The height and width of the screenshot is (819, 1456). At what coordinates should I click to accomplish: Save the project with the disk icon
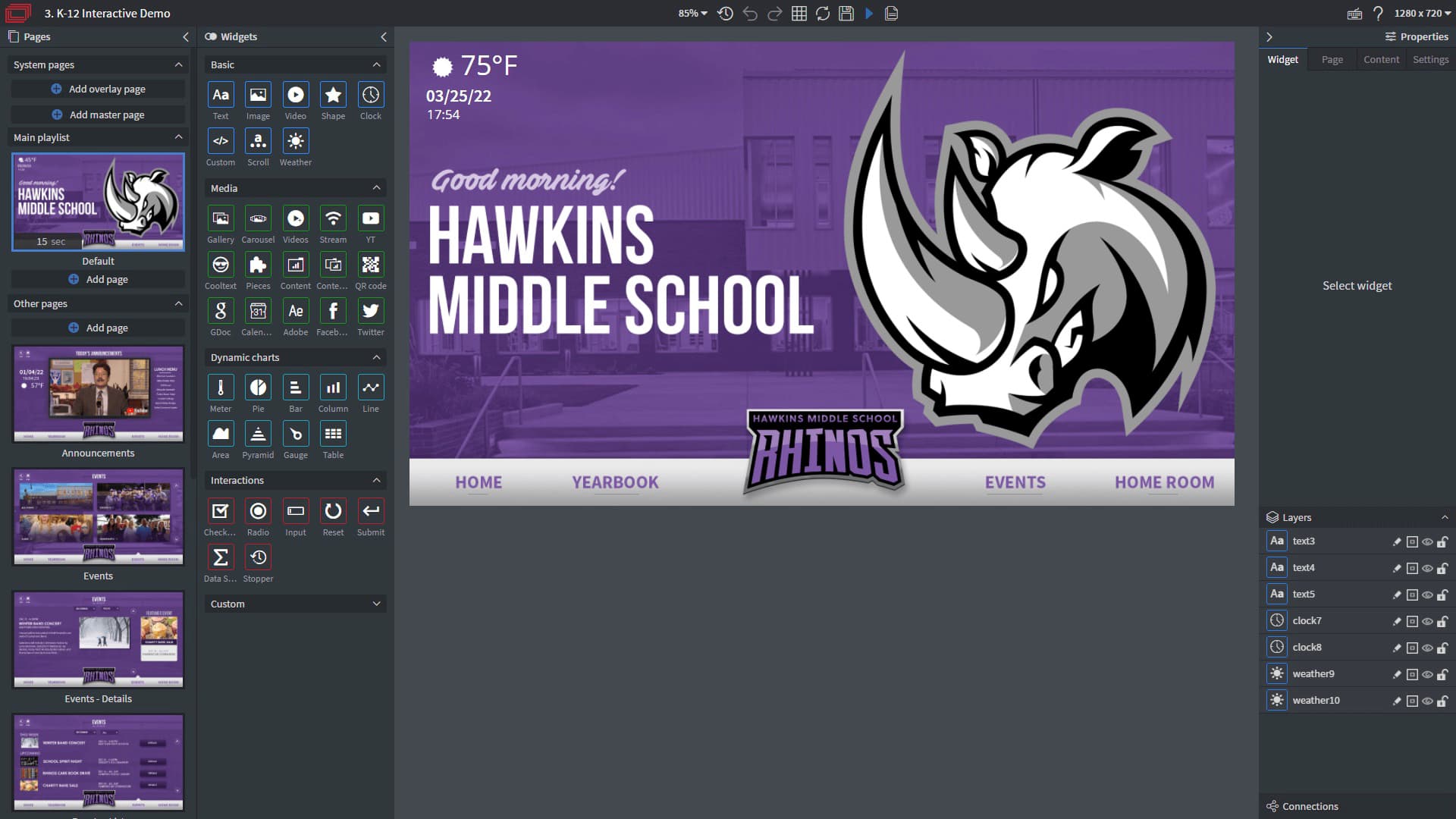[846, 14]
